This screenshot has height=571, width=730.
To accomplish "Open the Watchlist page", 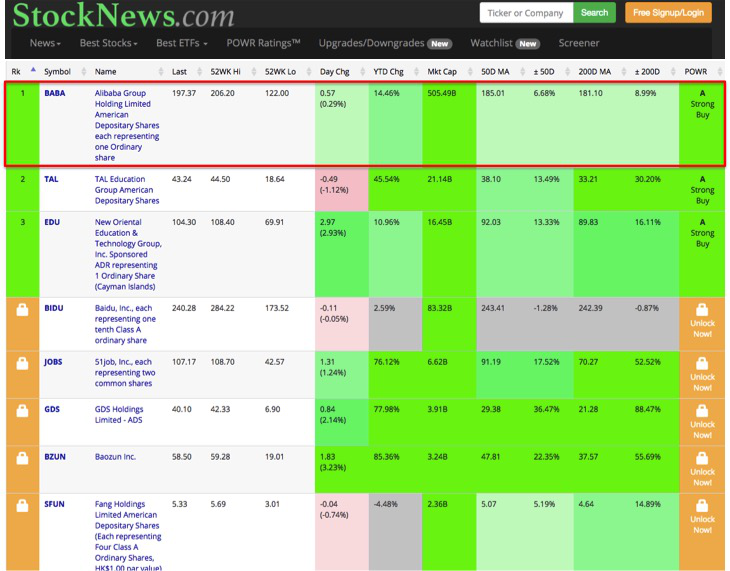I will [x=505, y=43].
